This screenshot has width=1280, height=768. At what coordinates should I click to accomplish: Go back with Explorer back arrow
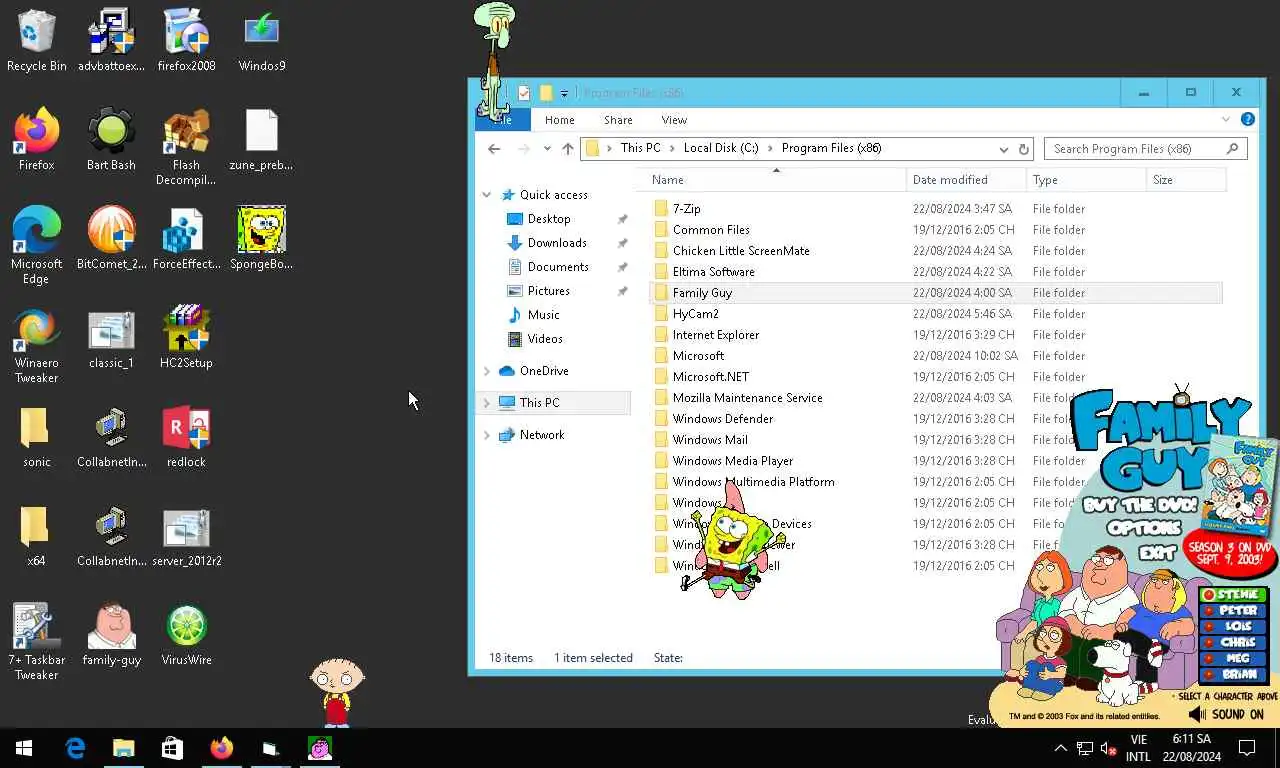[494, 149]
